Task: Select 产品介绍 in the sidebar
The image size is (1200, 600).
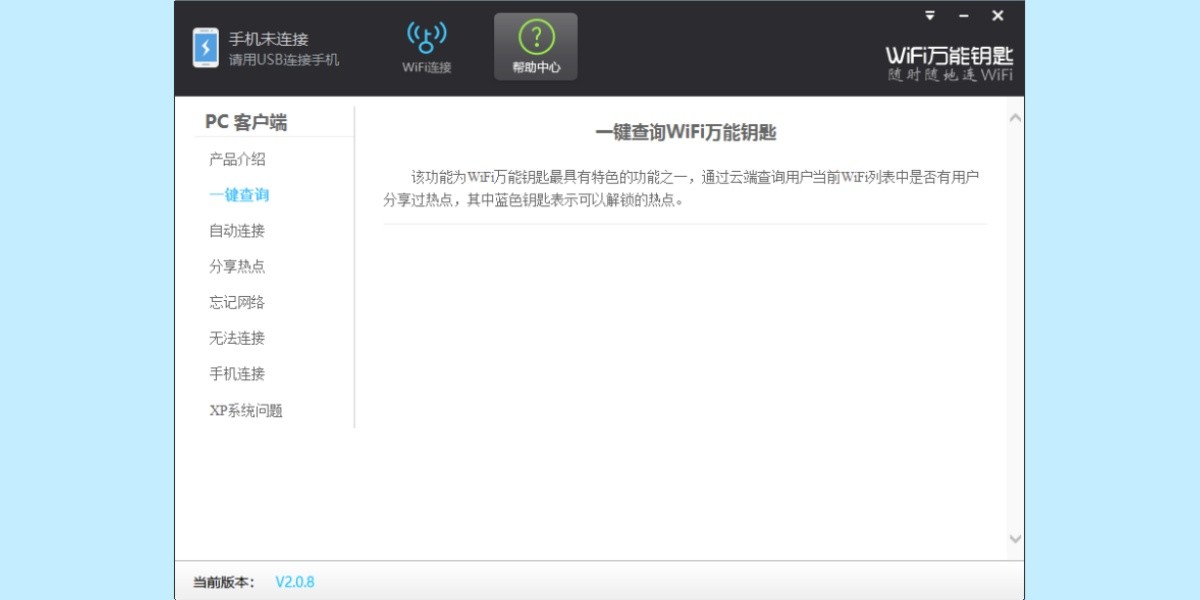Action: (237, 159)
